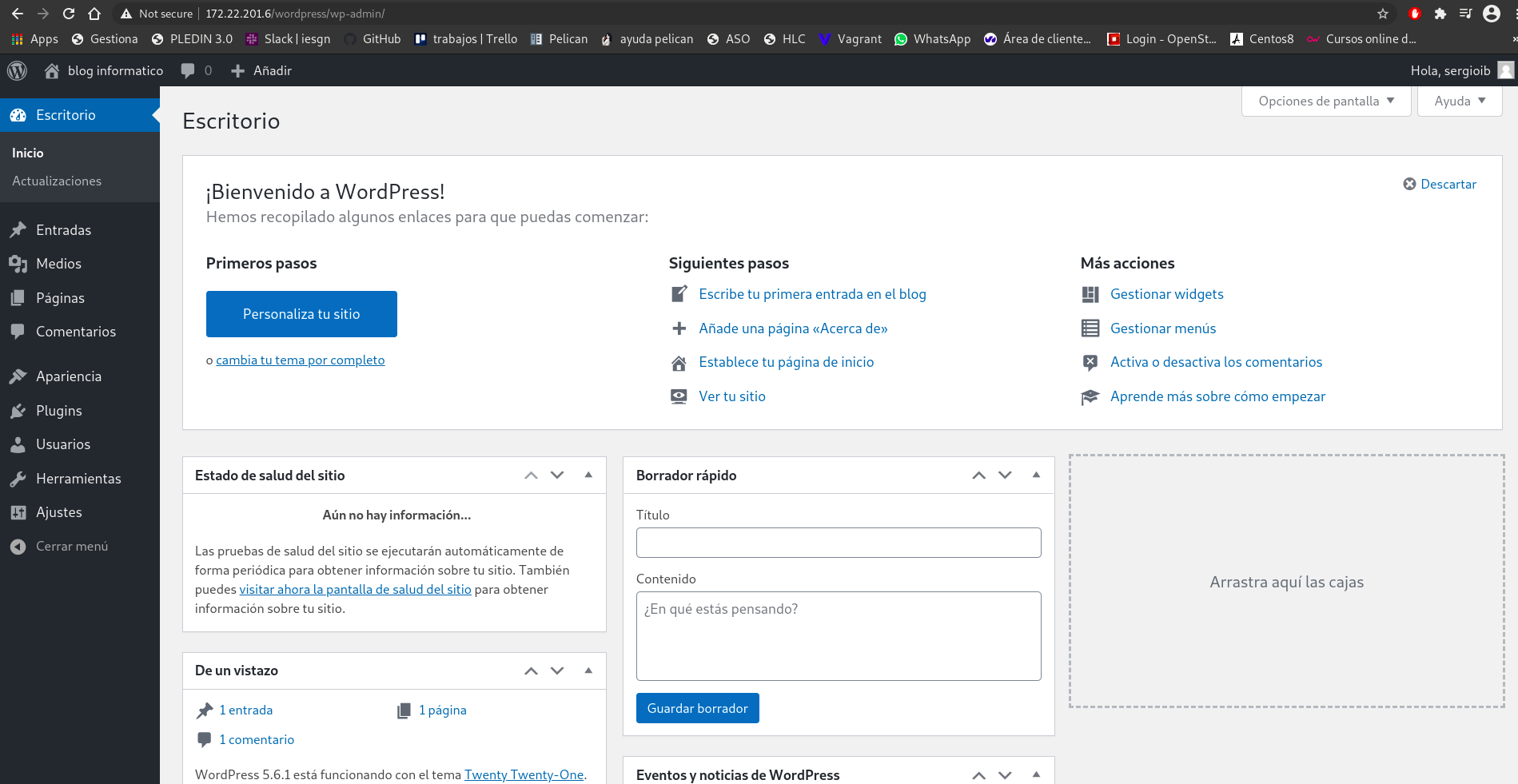Viewport: 1518px width, 784px height.
Task: Select the Herramientas wrench icon
Action: pyautogui.click(x=18, y=478)
